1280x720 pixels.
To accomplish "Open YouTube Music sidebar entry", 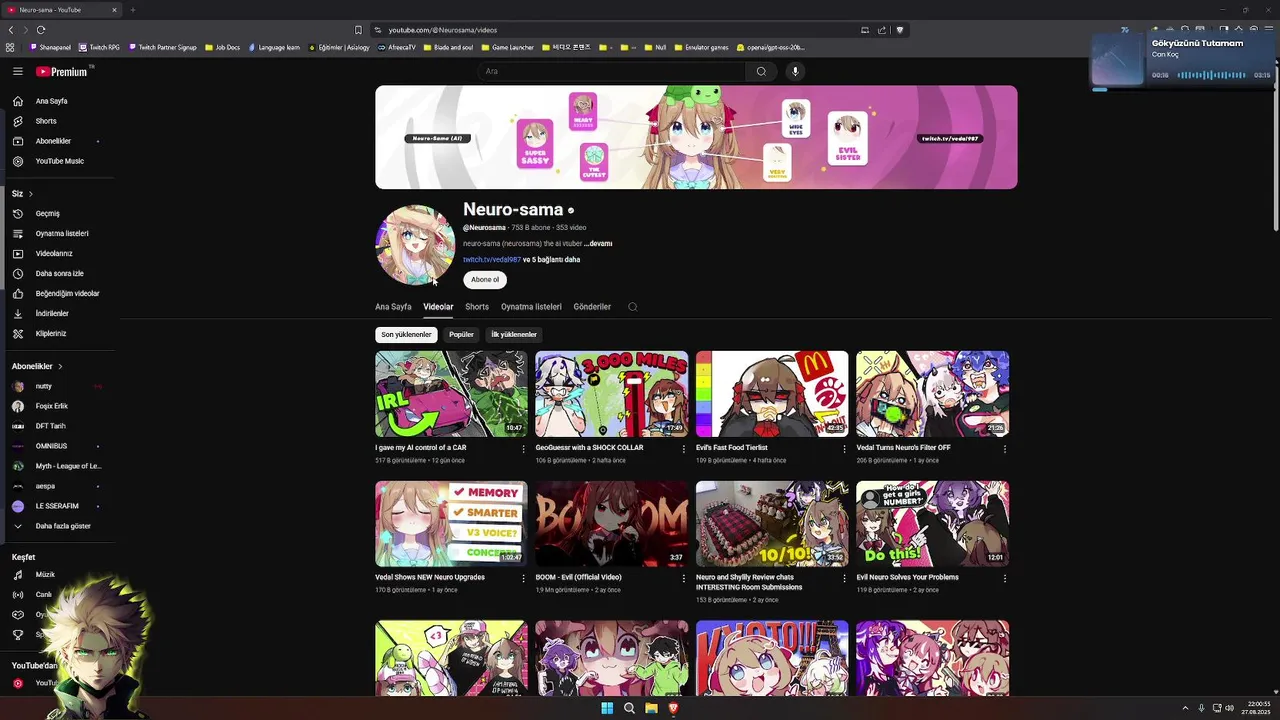I will (x=59, y=161).
